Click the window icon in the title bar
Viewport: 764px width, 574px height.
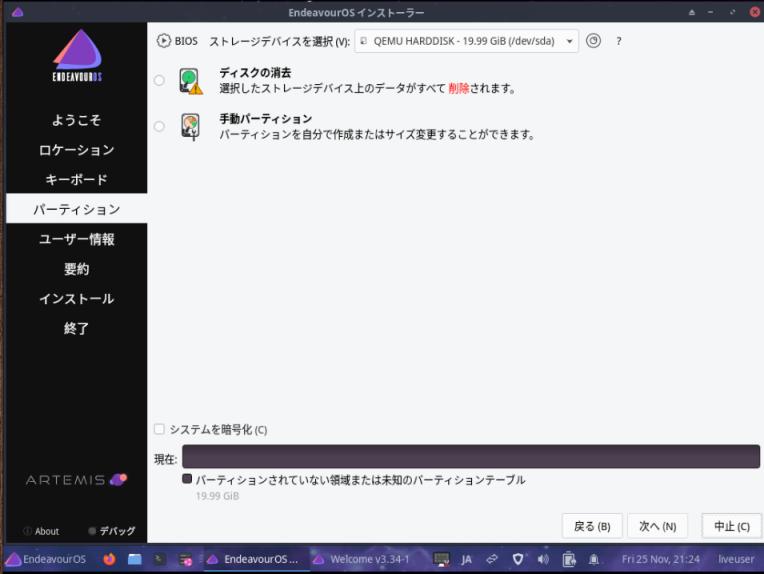pyautogui.click(x=18, y=12)
